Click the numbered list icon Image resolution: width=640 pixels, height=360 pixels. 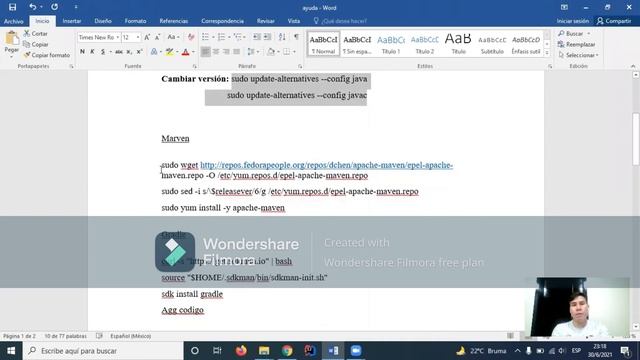pyautogui.click(x=222, y=37)
